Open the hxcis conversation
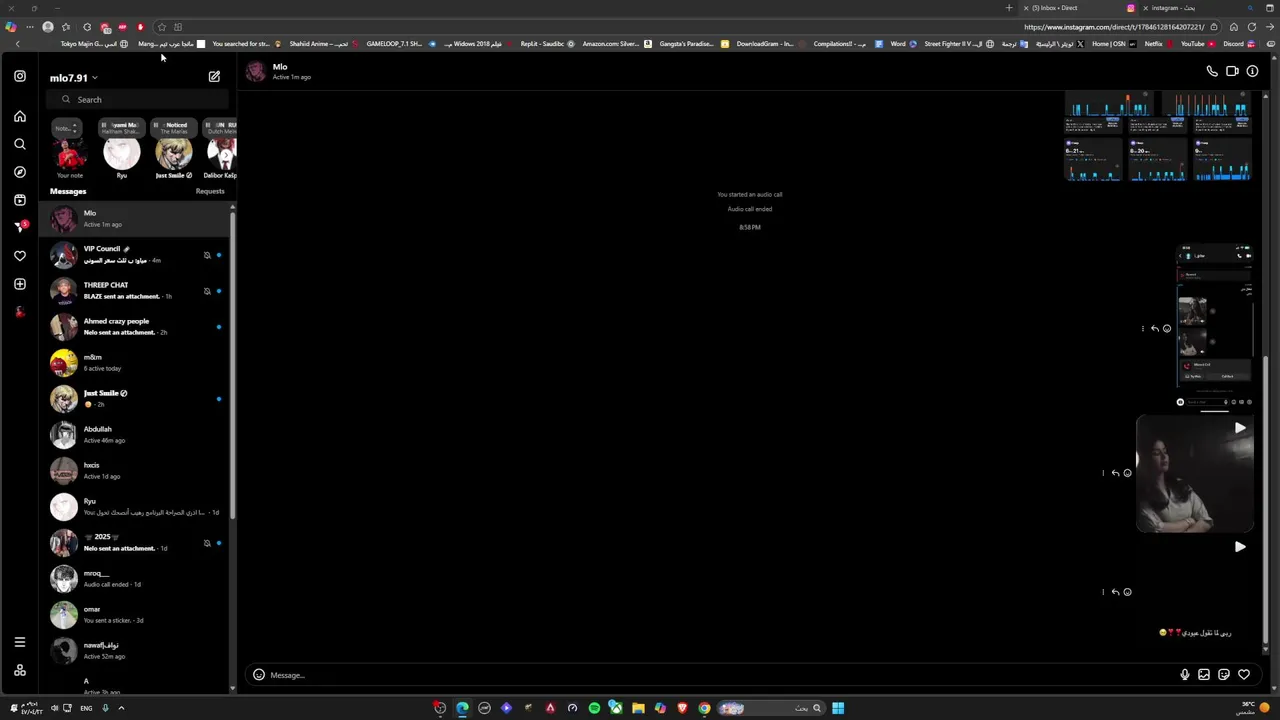Screen dimensions: 1280x720 [x=134, y=471]
